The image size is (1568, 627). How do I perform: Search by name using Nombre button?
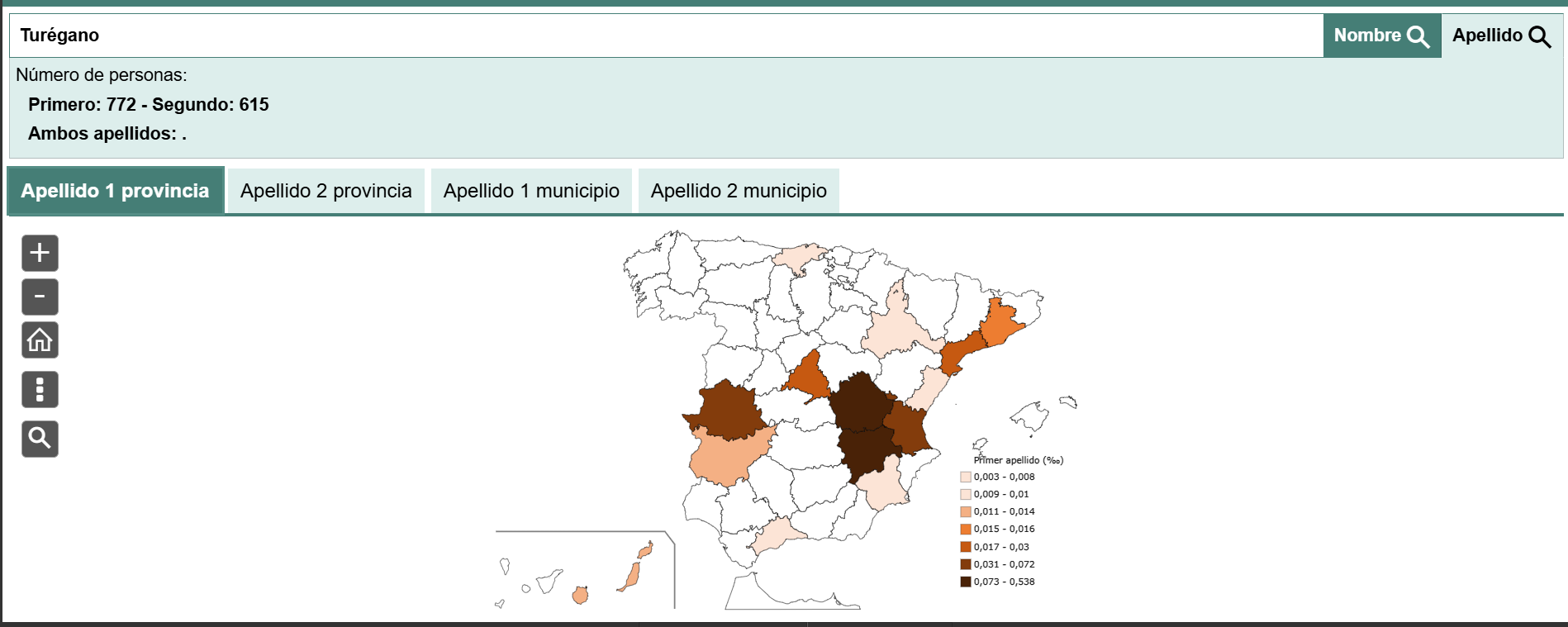pos(1381,36)
